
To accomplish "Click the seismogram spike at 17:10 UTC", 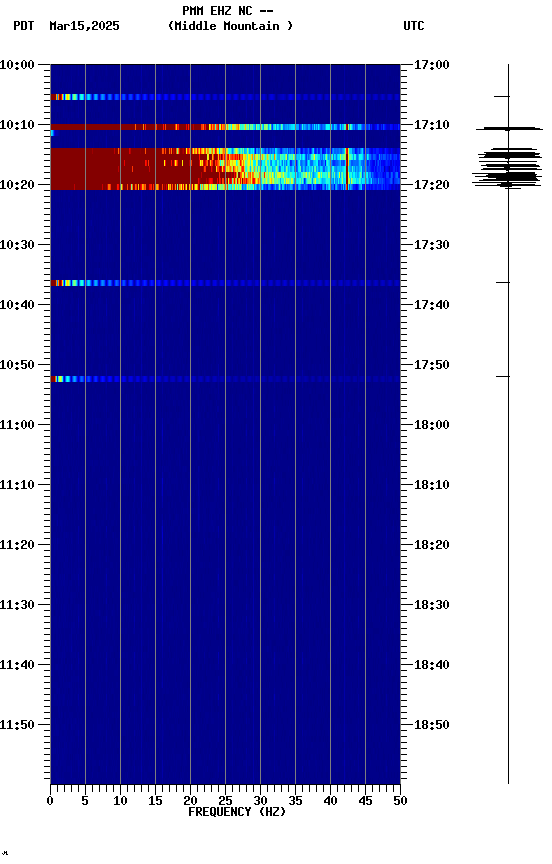I will [509, 129].
